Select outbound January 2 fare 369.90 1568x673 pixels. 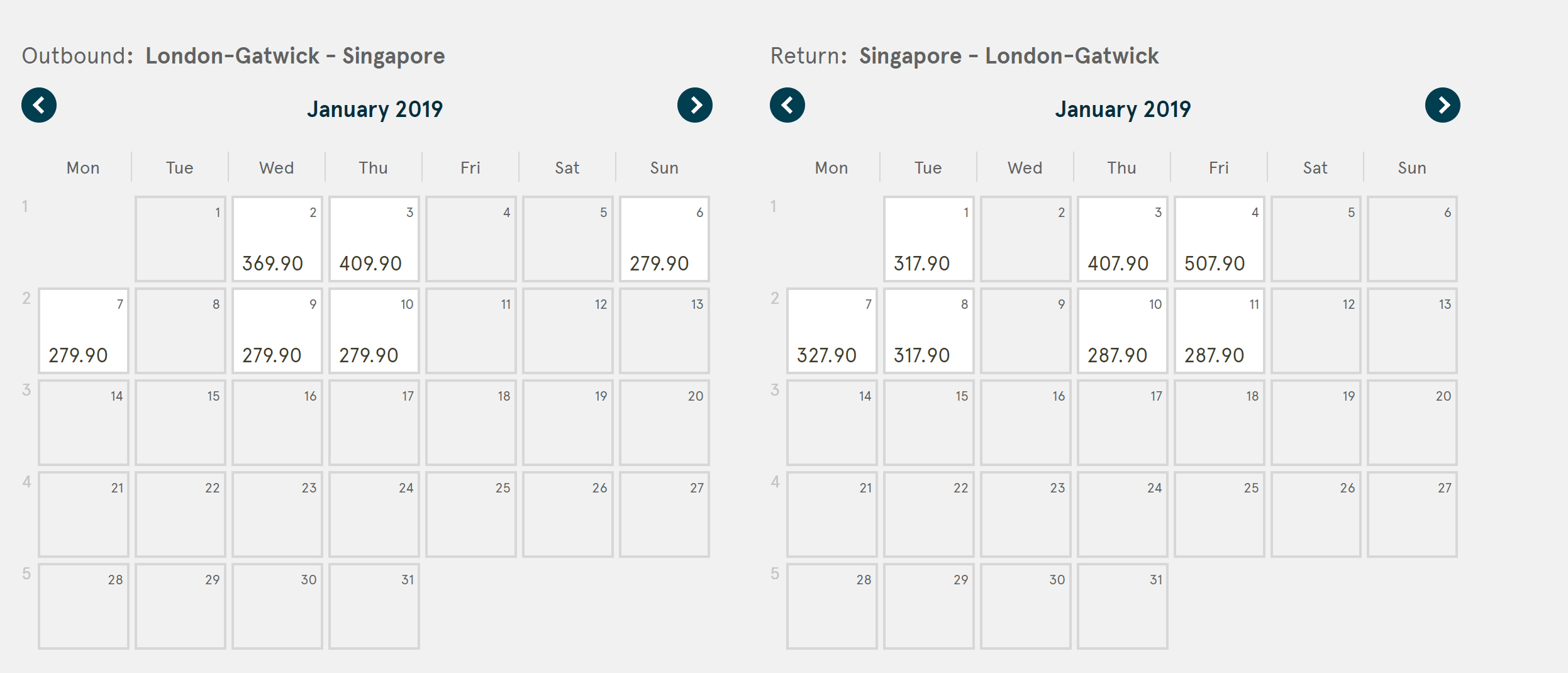[x=277, y=240]
